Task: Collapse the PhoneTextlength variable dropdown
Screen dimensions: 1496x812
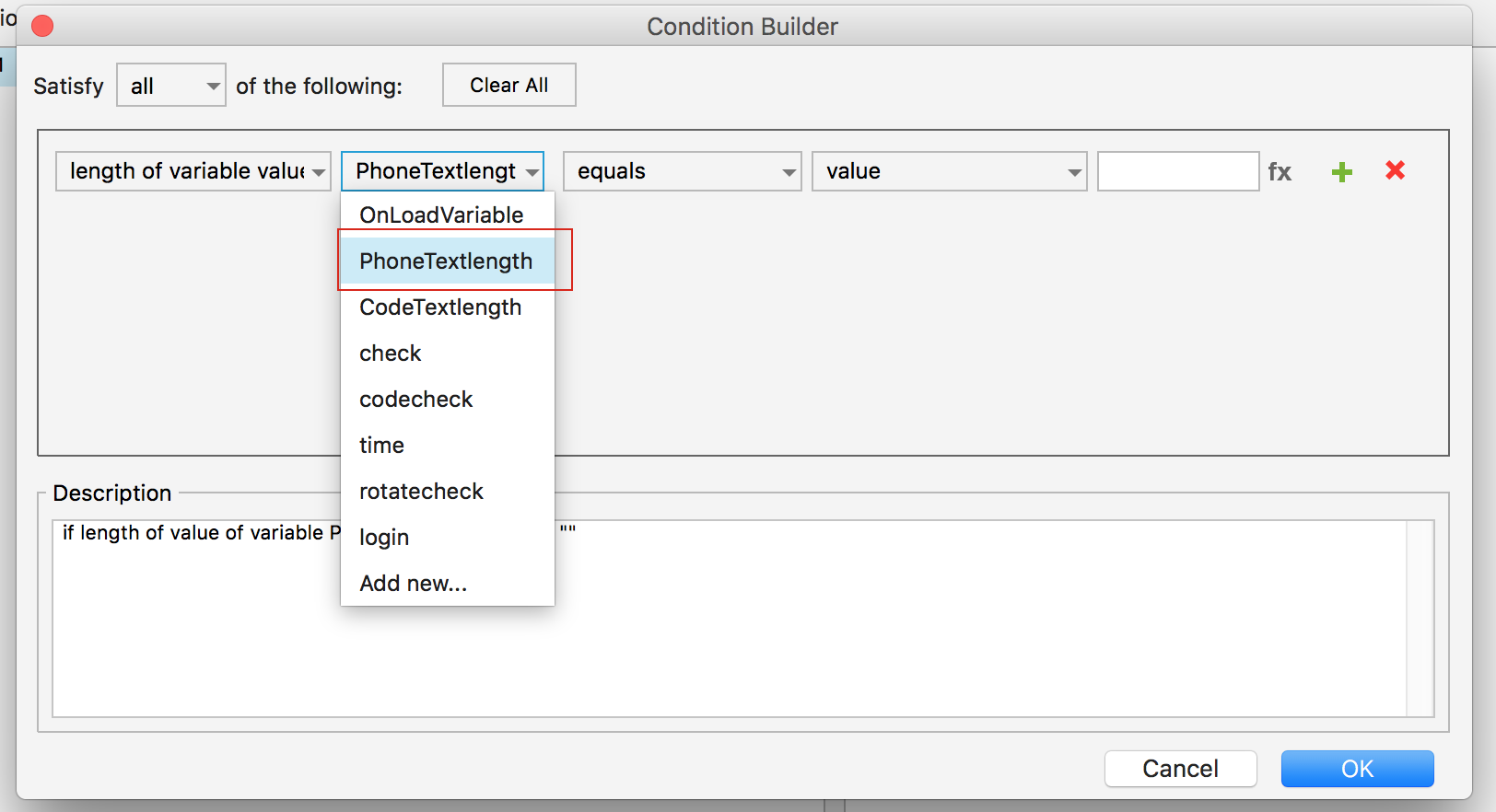Action: pos(443,172)
